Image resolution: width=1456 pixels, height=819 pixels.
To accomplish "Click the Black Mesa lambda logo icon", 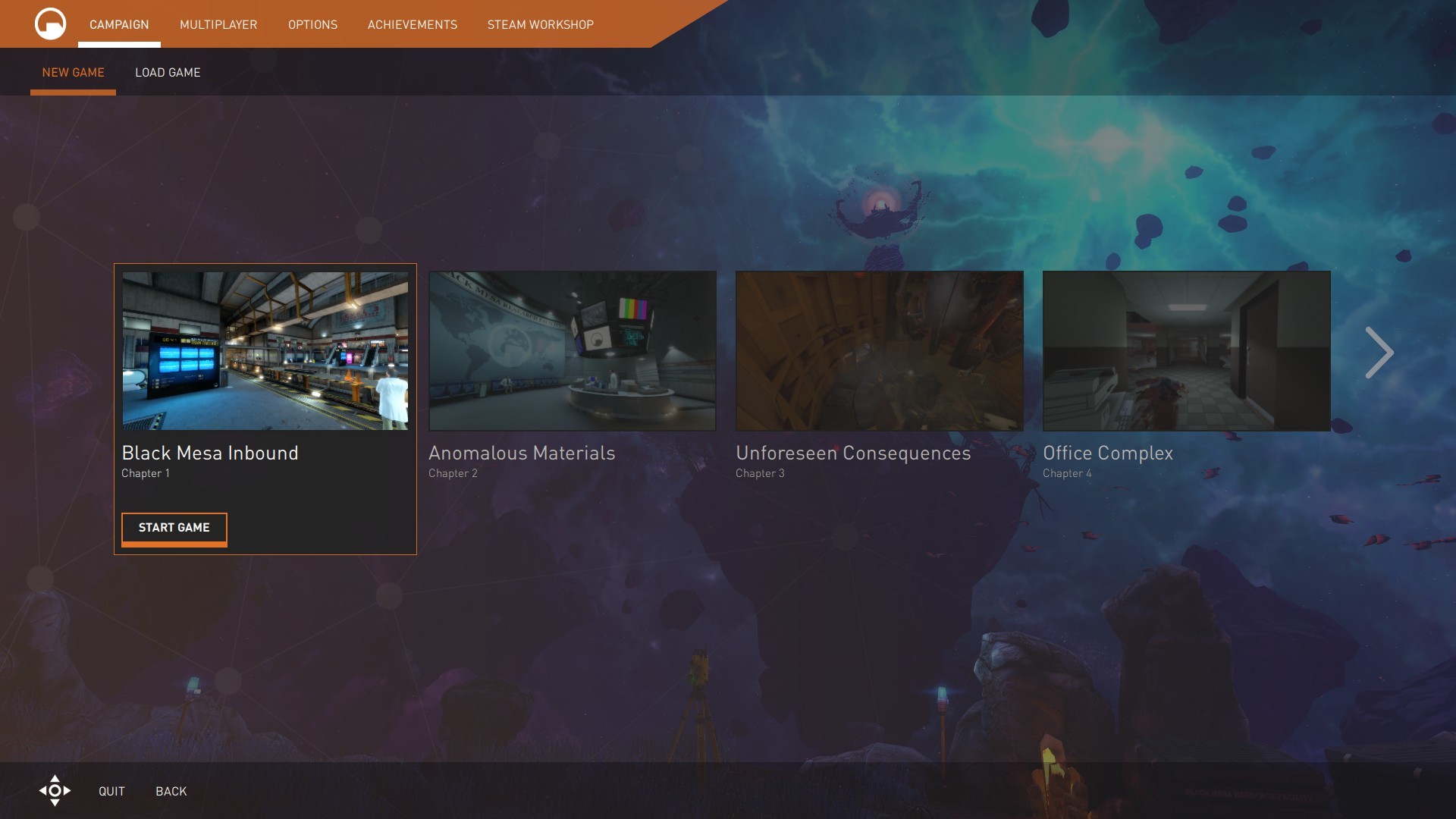I will coord(50,24).
